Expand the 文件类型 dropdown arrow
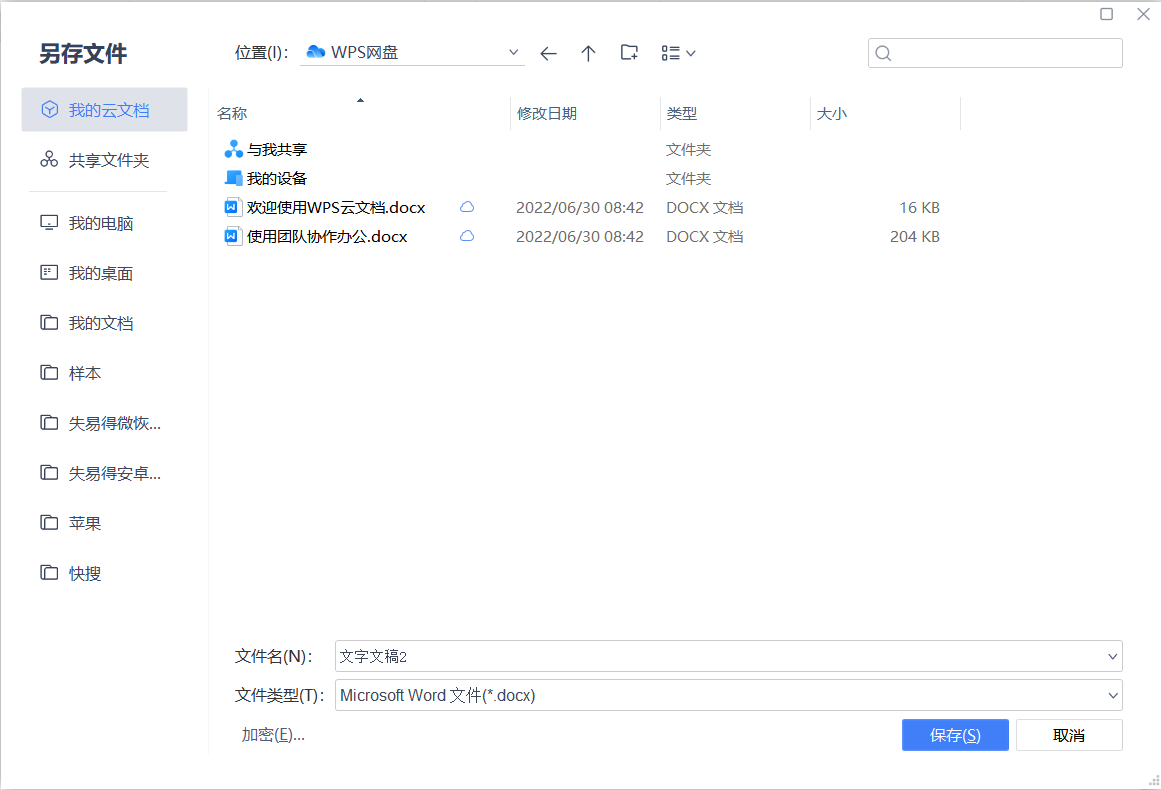Image resolution: width=1161 pixels, height=790 pixels. coord(1112,695)
